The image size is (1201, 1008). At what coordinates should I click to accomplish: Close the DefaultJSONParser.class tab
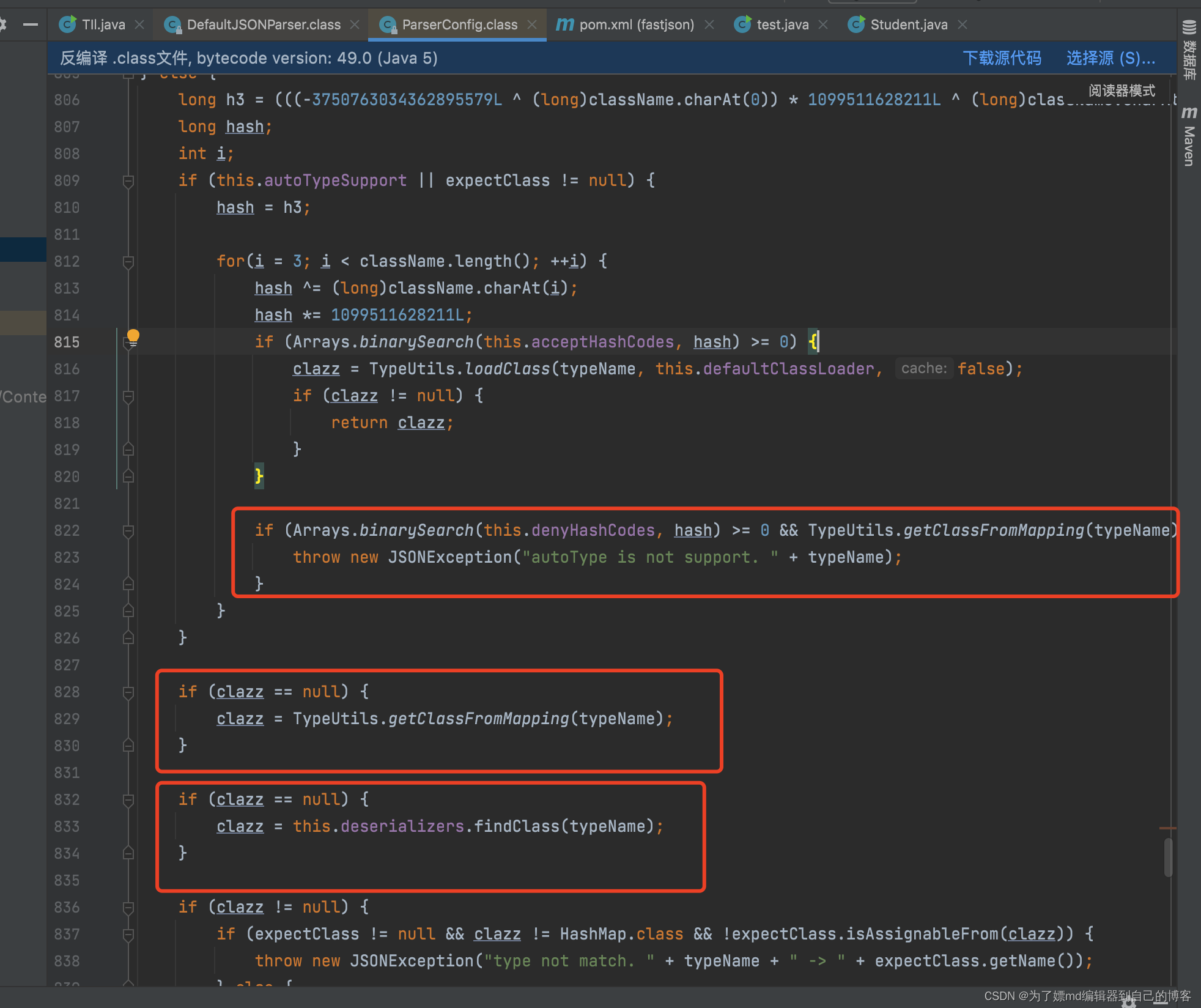[355, 24]
